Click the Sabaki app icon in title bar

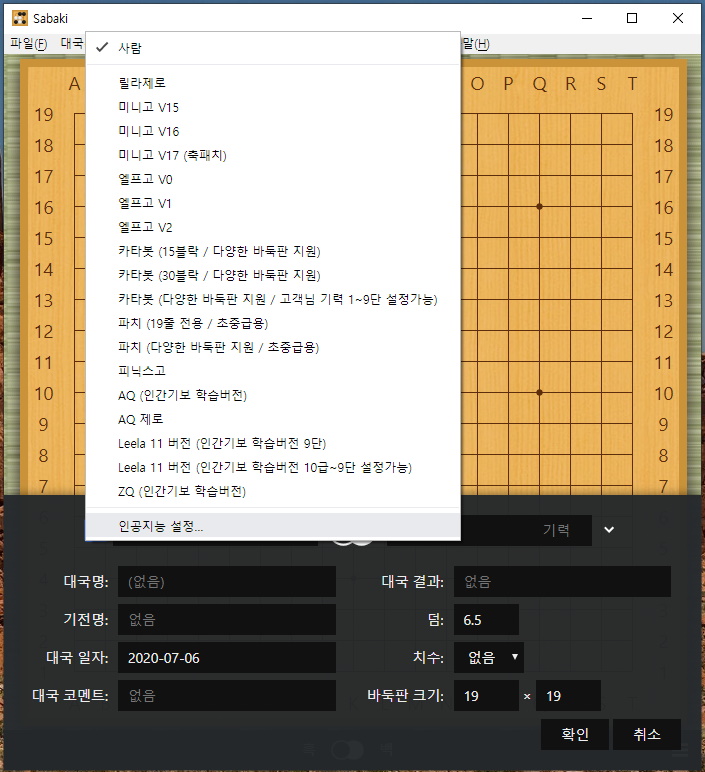click(x=20, y=18)
